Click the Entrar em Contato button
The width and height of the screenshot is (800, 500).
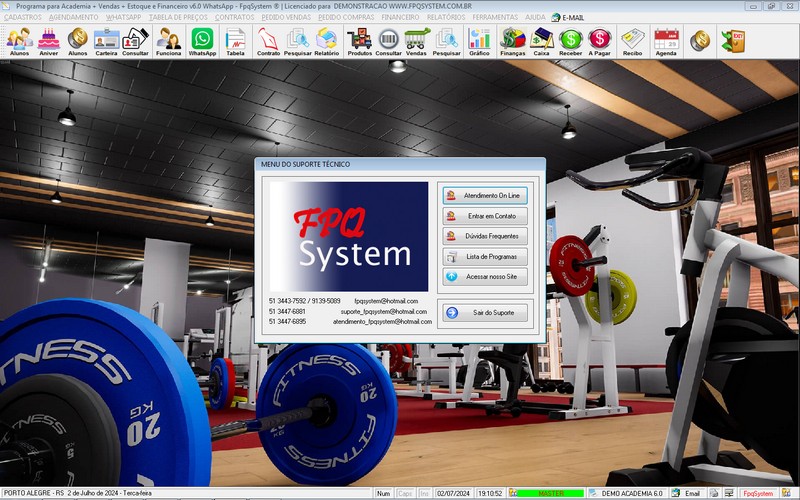[x=485, y=216]
